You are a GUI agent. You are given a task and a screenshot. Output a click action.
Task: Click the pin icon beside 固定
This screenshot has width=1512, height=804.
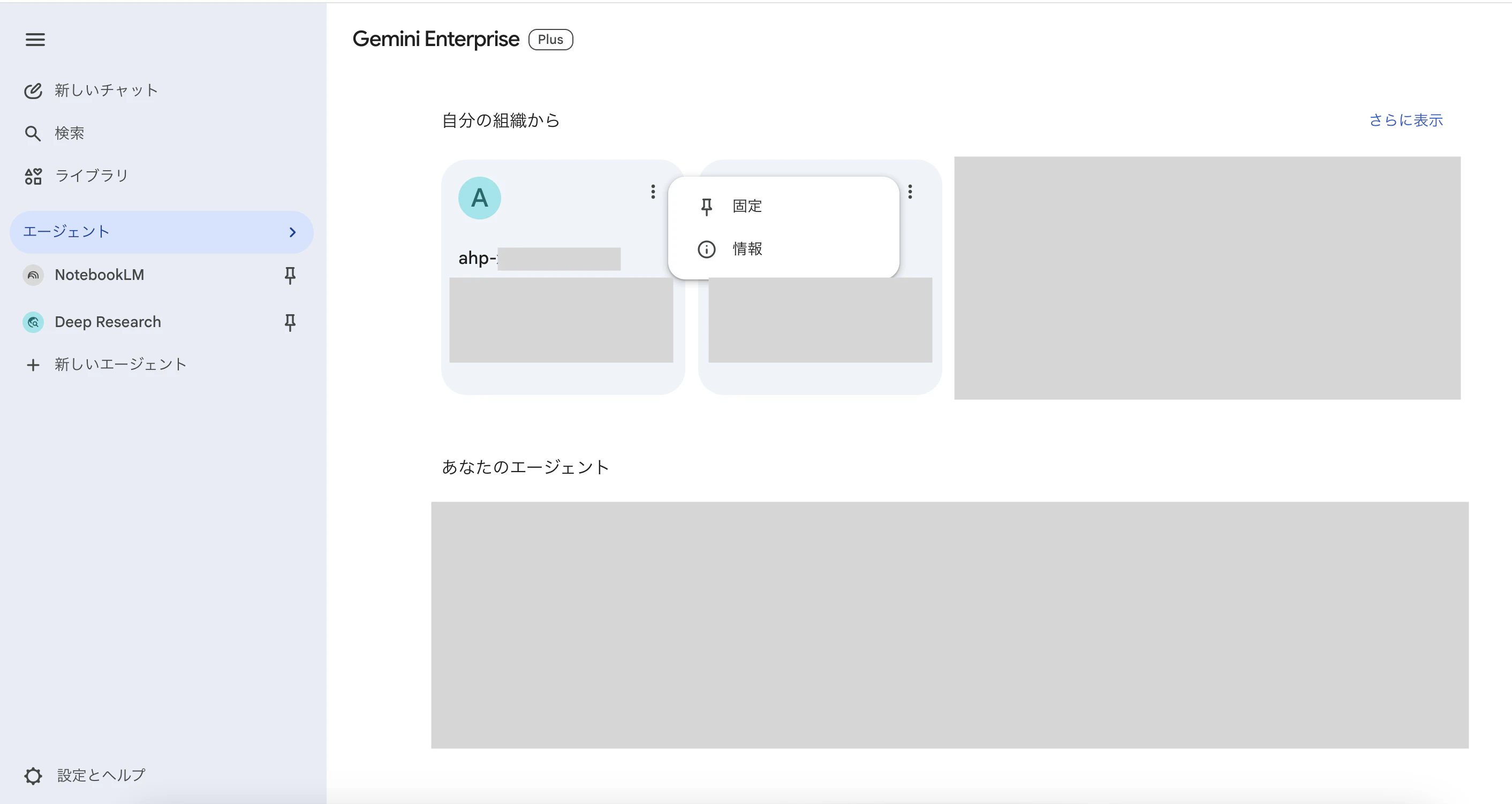point(707,207)
